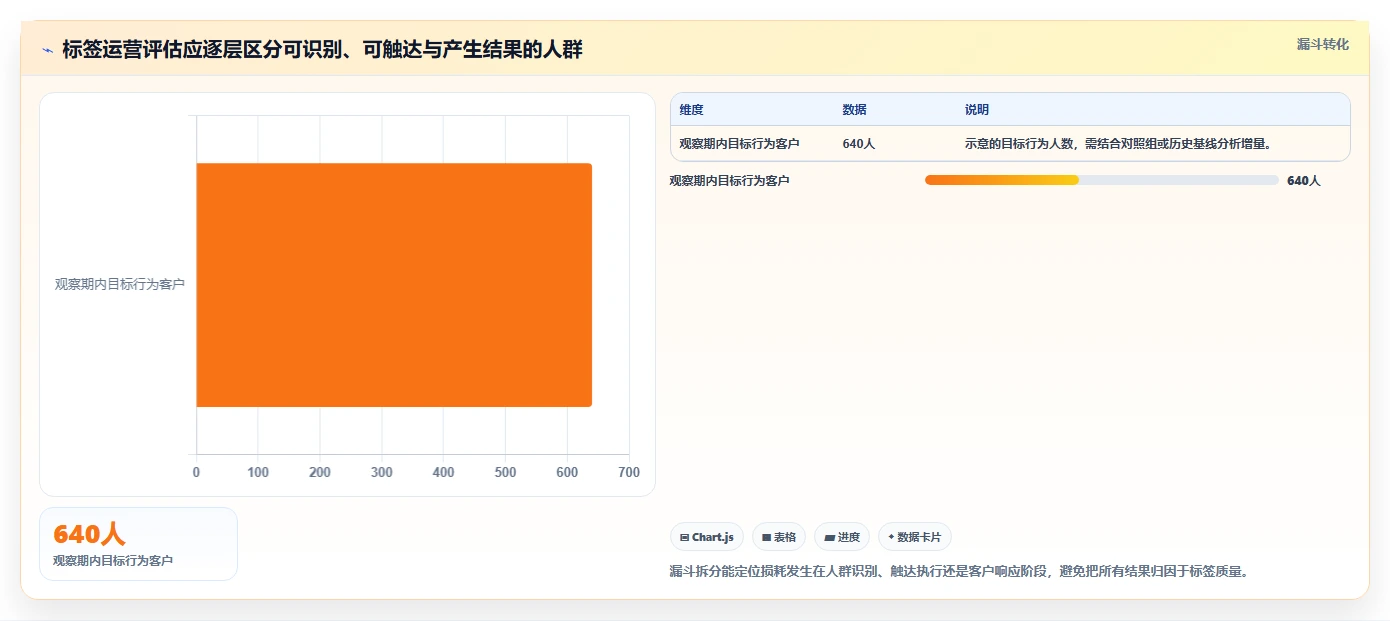Click the Chart.js chip
Image resolution: width=1390 pixels, height=621 pixels.
707,537
